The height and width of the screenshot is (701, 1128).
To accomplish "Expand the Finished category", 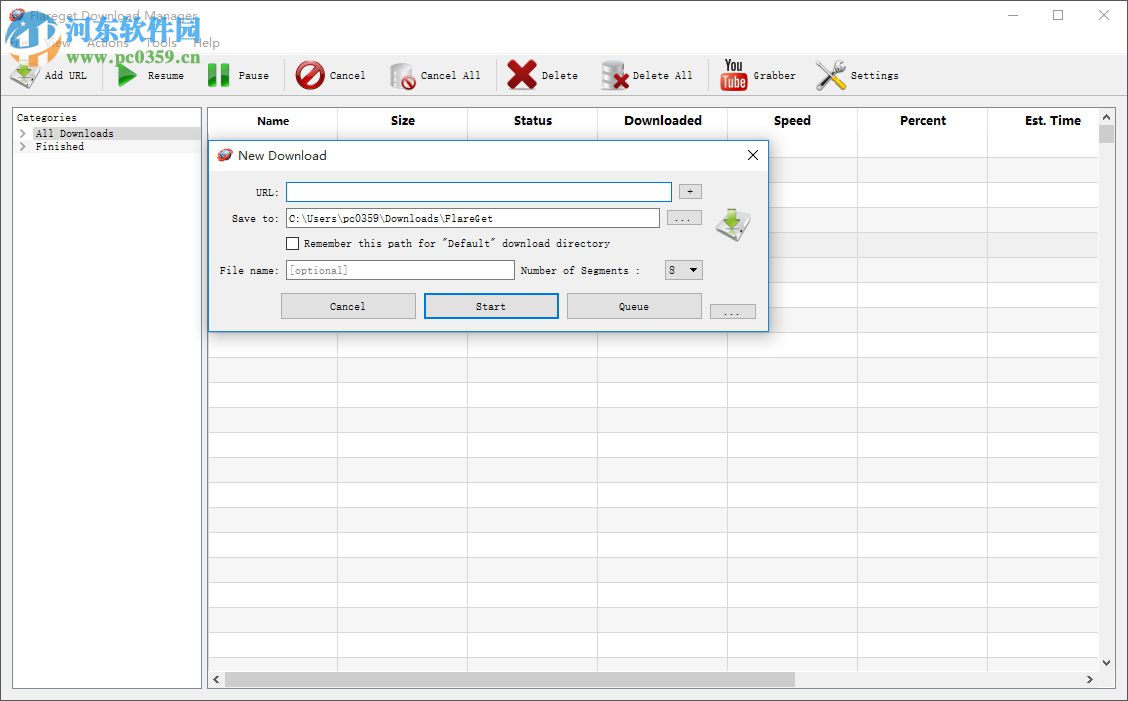I will tap(23, 146).
